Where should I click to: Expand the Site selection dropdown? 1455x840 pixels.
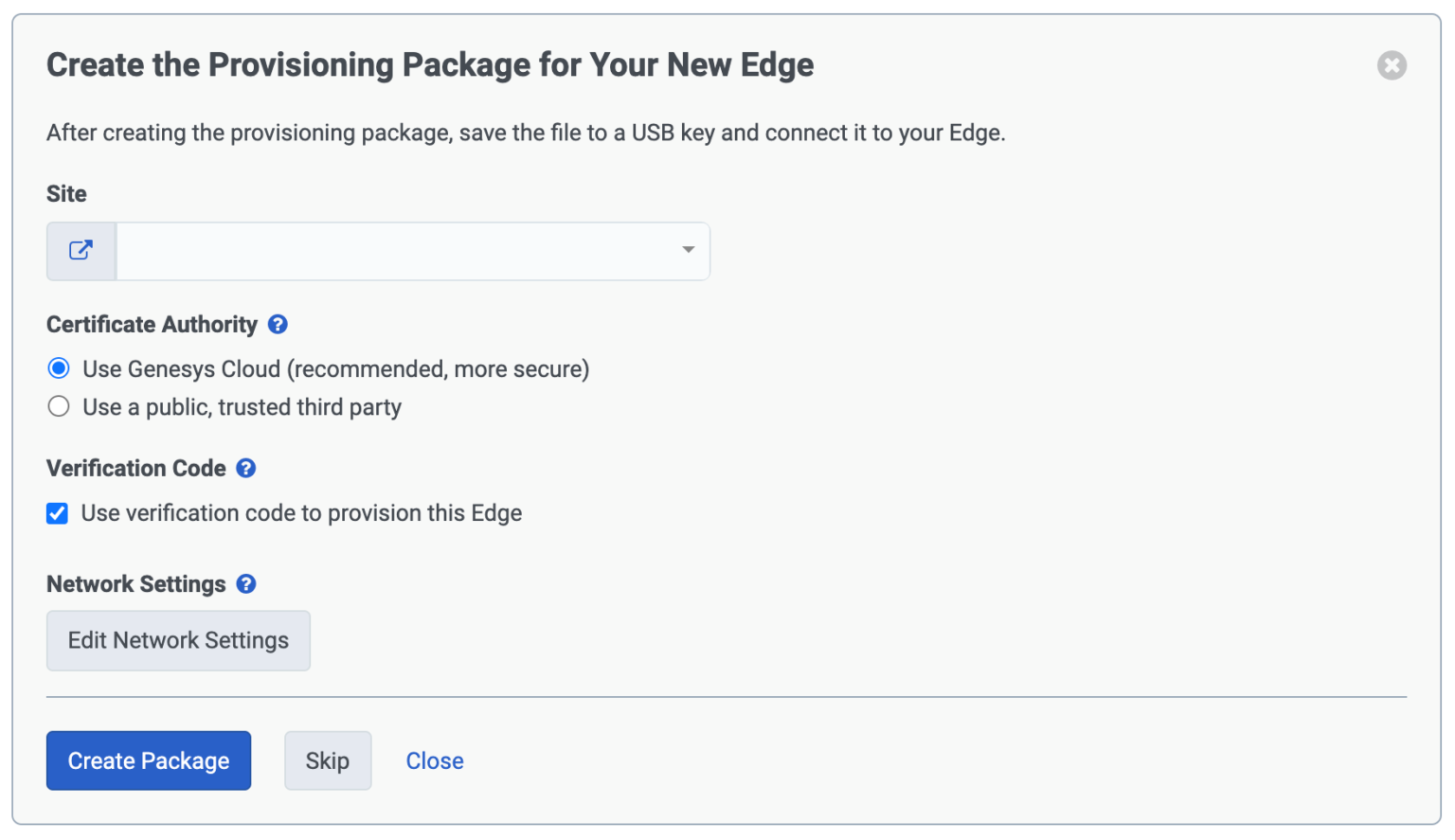687,250
